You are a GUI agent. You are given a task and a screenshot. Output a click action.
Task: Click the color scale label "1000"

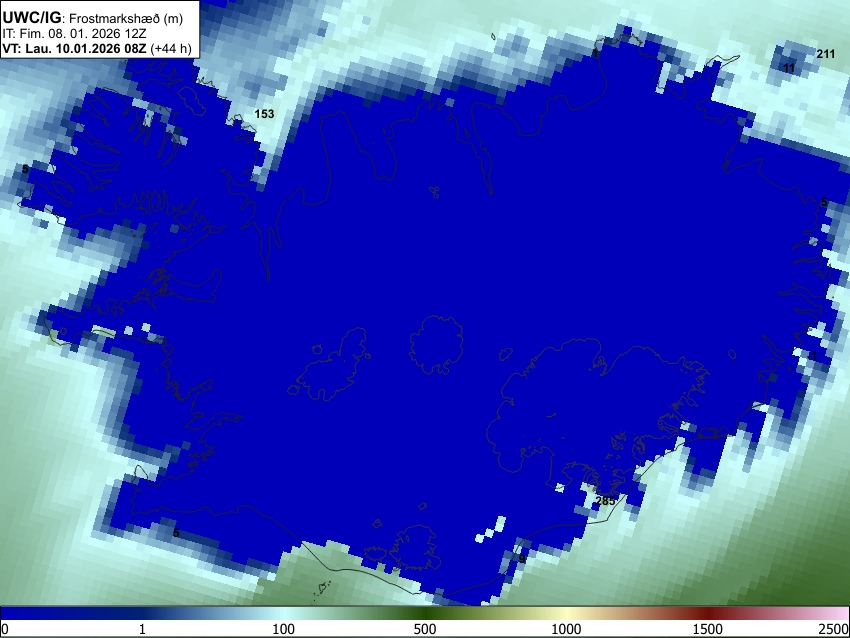click(566, 629)
